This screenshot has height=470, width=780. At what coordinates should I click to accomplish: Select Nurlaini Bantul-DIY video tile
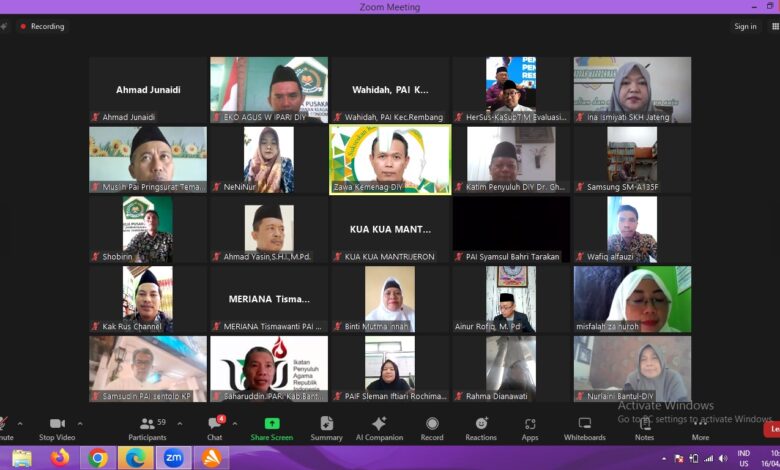632,369
